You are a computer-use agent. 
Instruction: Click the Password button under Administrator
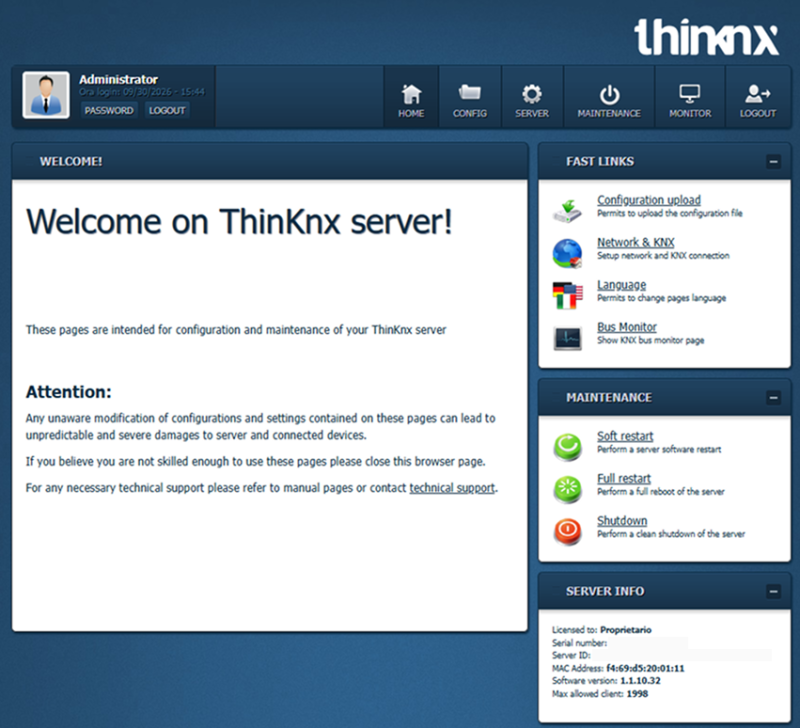click(x=109, y=110)
